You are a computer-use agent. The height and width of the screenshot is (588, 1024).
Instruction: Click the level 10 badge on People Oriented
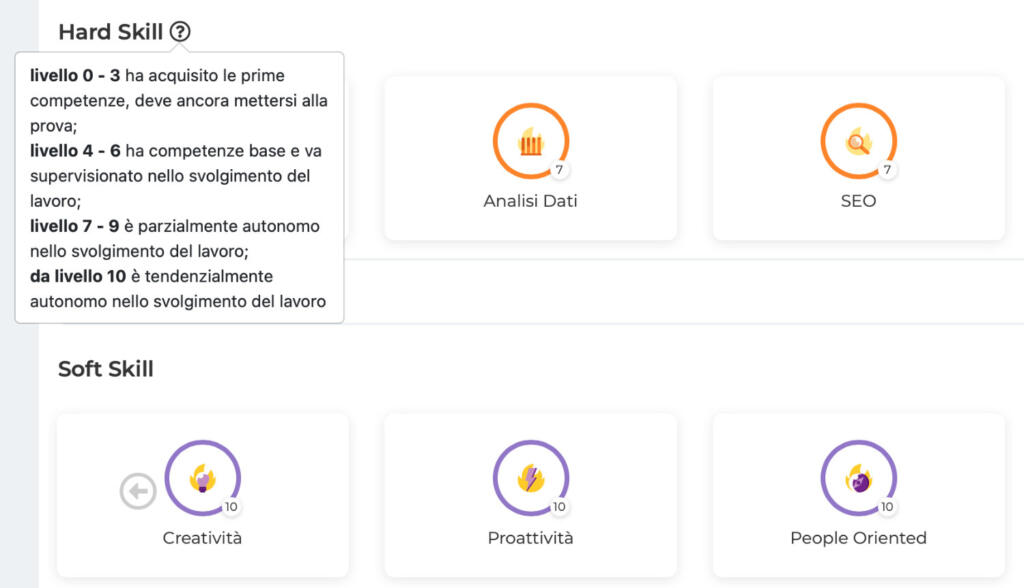[x=887, y=507]
